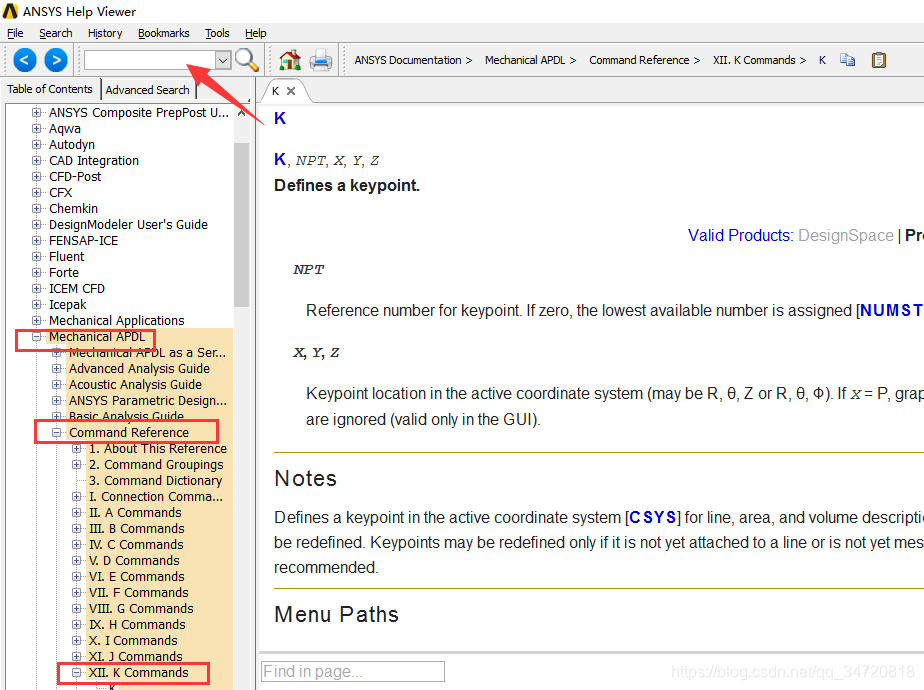Expand the Aqwa tree node
The width and height of the screenshot is (924, 690).
pyautogui.click(x=37, y=128)
